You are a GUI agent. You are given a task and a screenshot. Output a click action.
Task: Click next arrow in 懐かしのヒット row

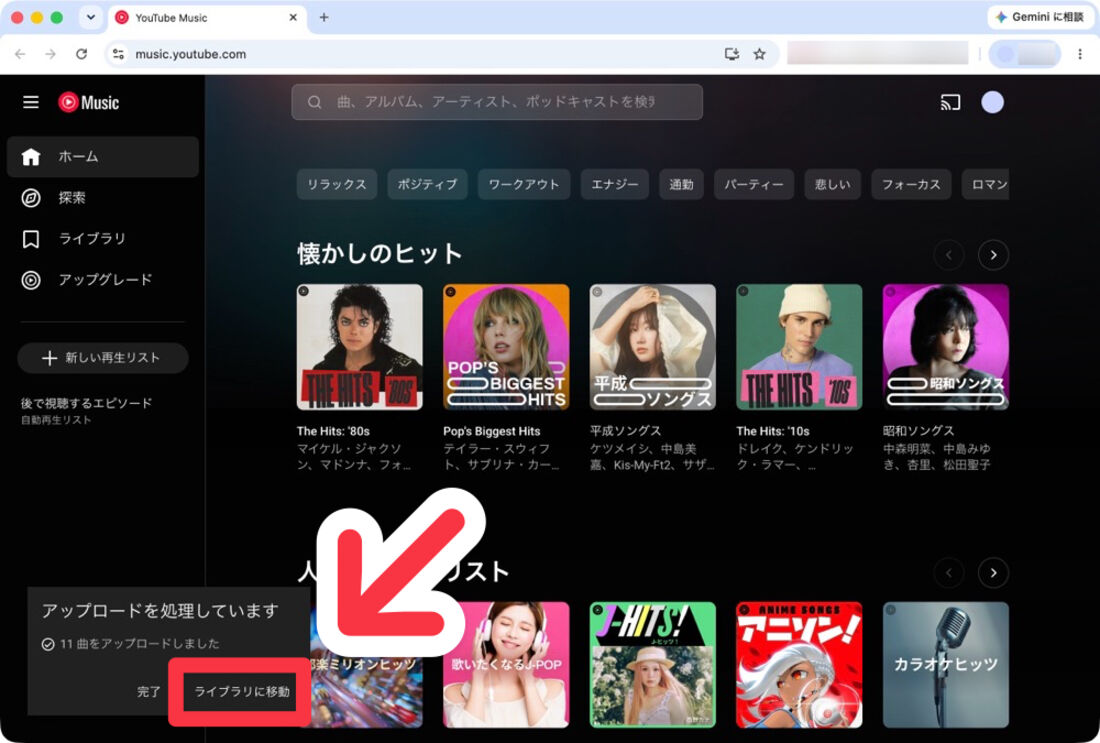coord(993,255)
